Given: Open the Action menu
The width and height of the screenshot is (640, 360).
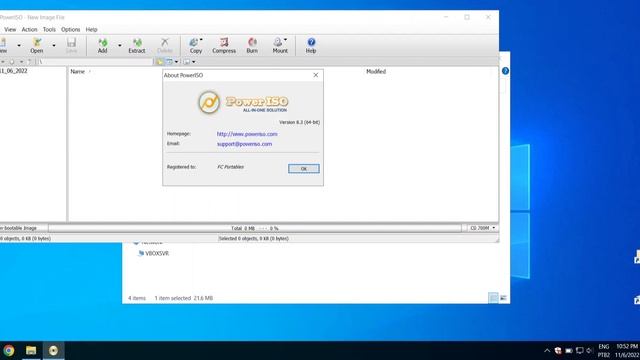Looking at the screenshot, I should coord(29,29).
